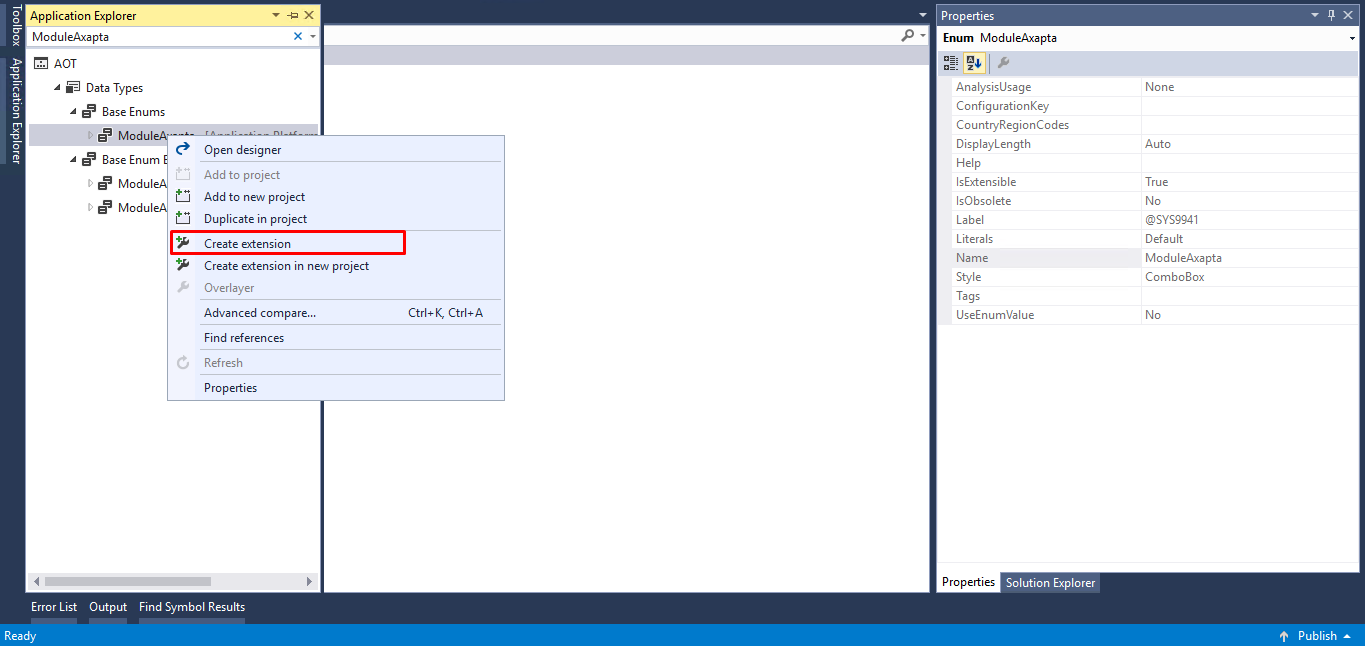Open the Enum ModuleAxapta object selector dropdown
Screen dimensions: 1365x646
[1353, 38]
